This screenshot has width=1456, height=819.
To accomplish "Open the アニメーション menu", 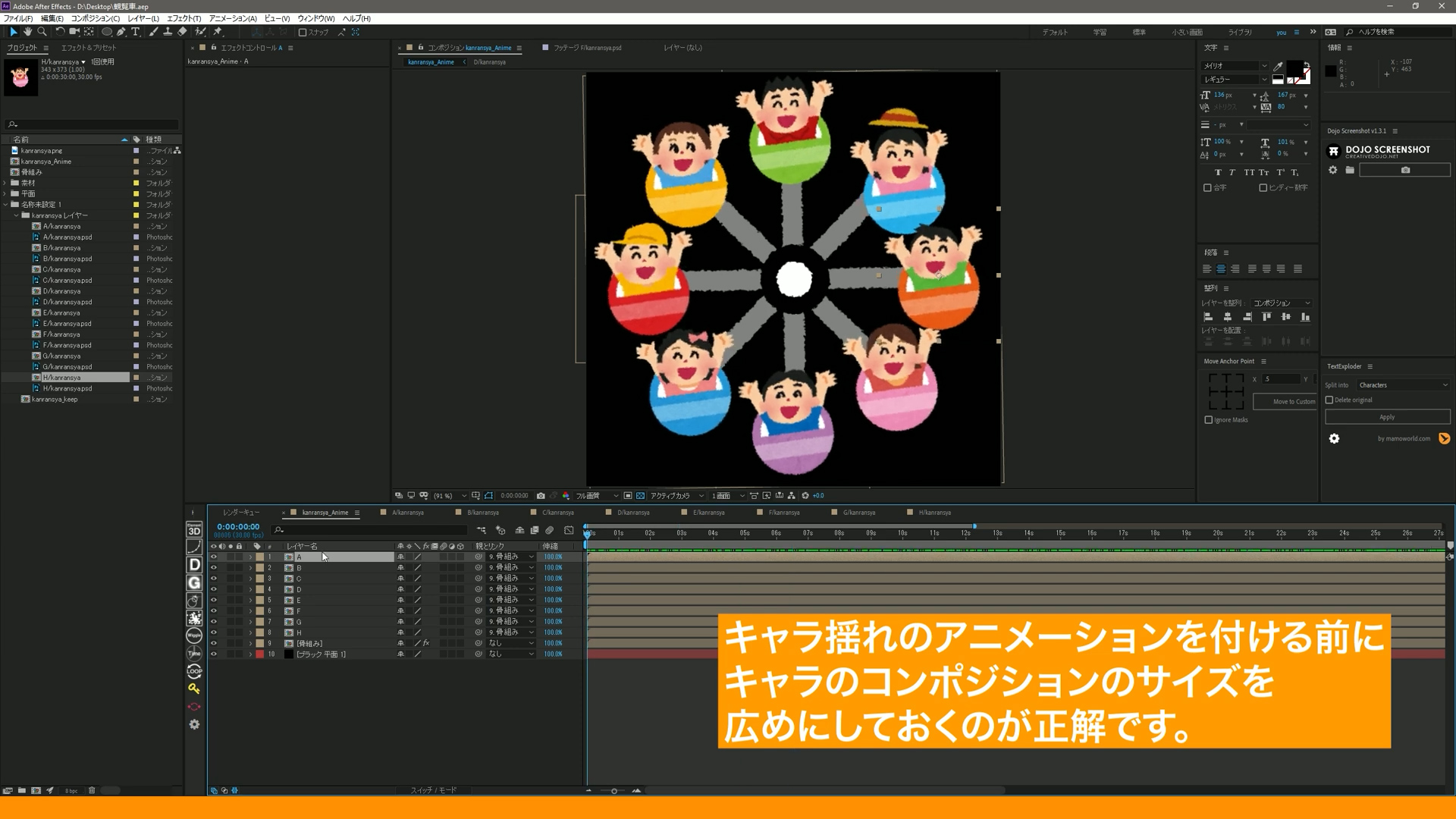I will pos(232,18).
